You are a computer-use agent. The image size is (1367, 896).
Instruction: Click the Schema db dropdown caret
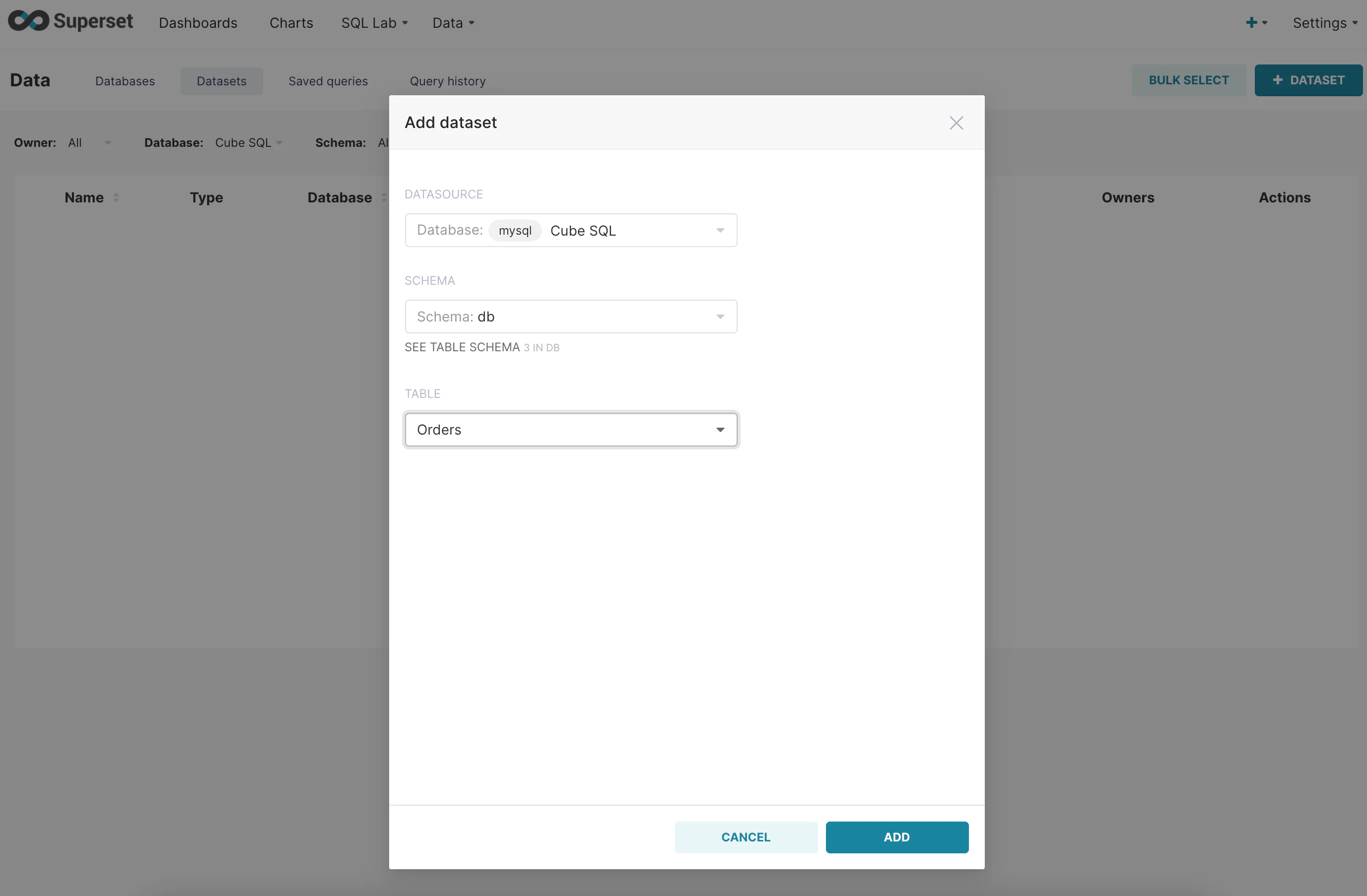(720, 317)
